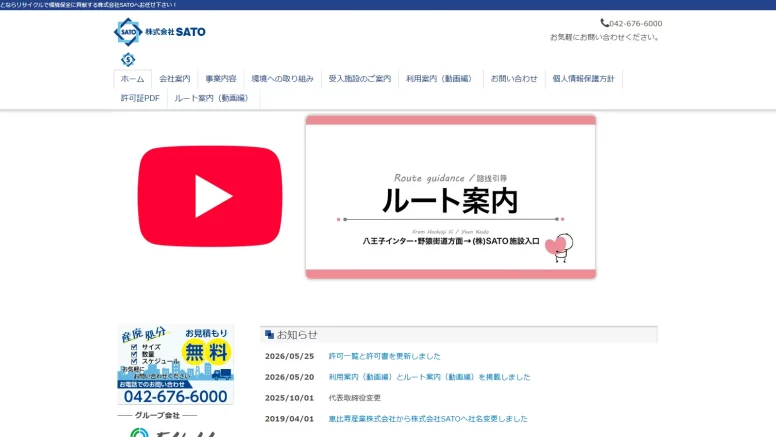
Task: Open 利用案内（動画編） menu item
Action: [x=440, y=79]
